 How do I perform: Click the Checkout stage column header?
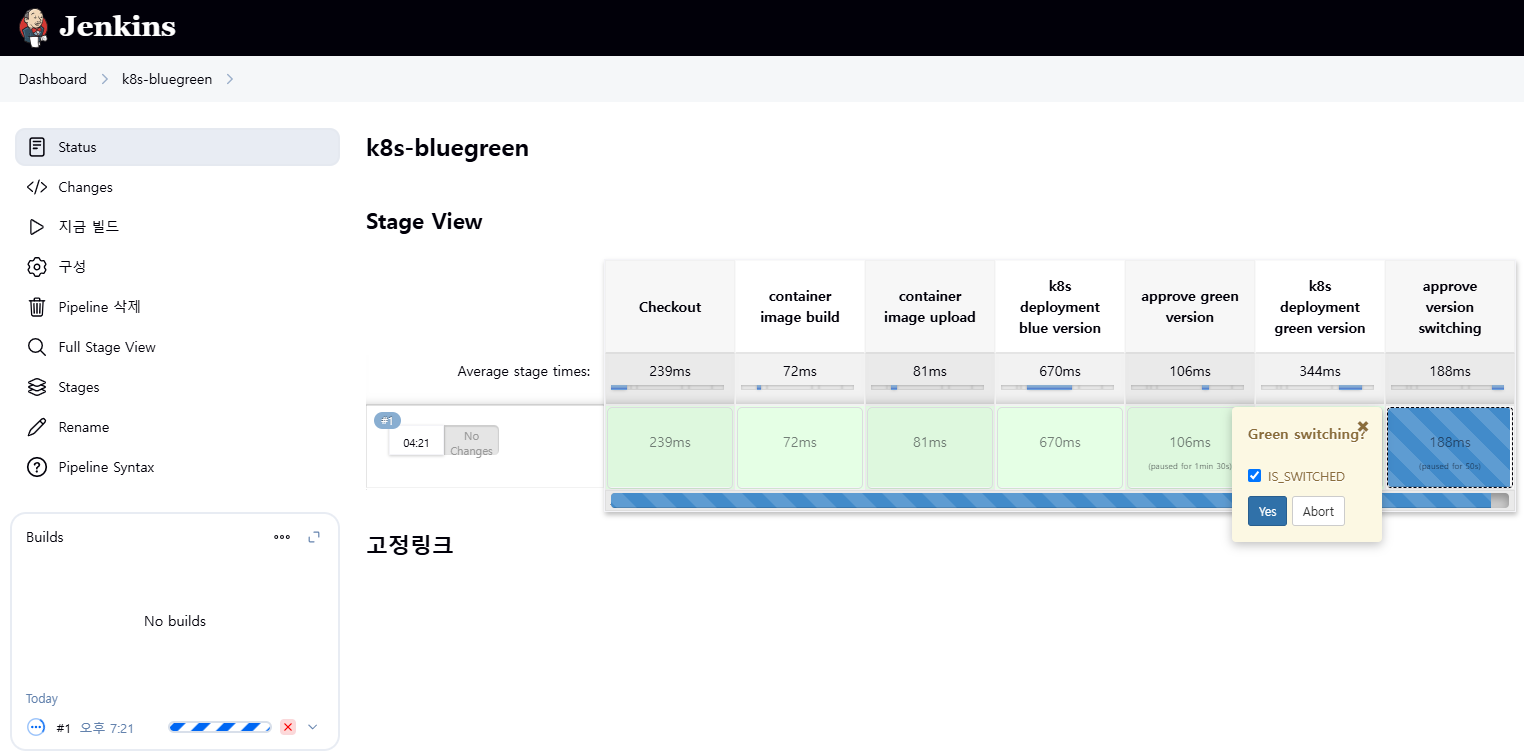pyautogui.click(x=670, y=307)
